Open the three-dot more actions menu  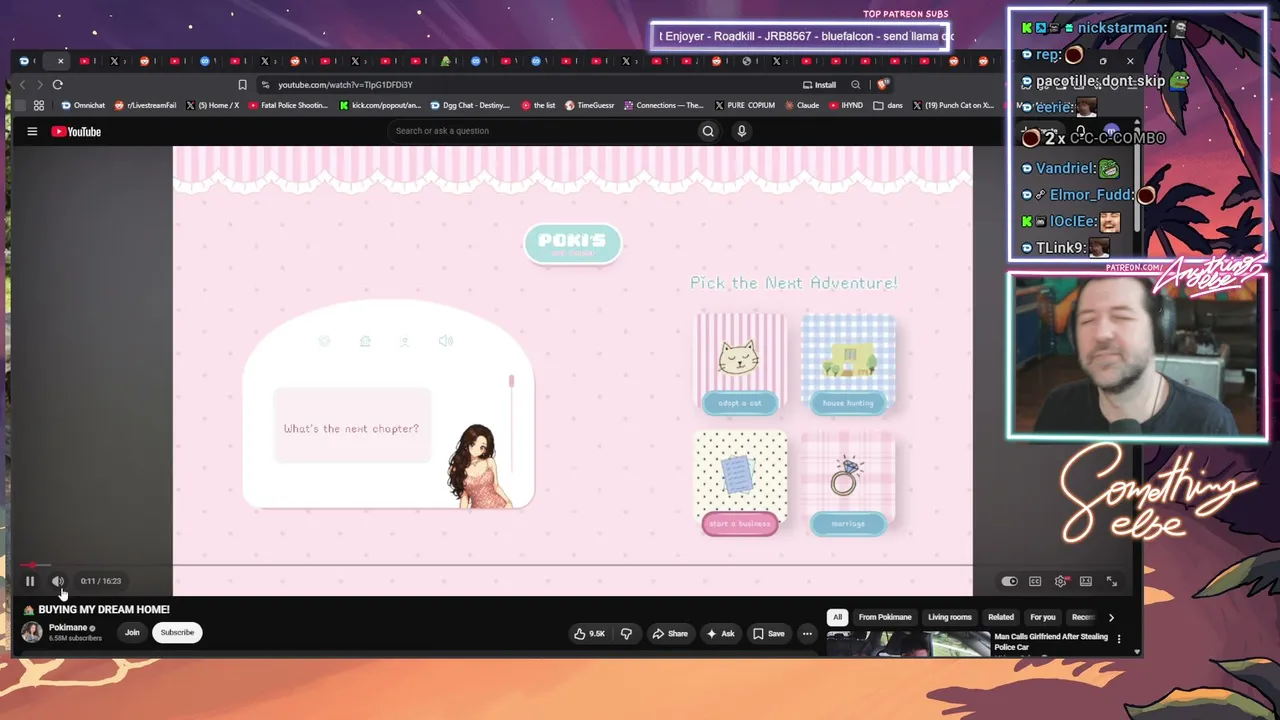pos(807,633)
